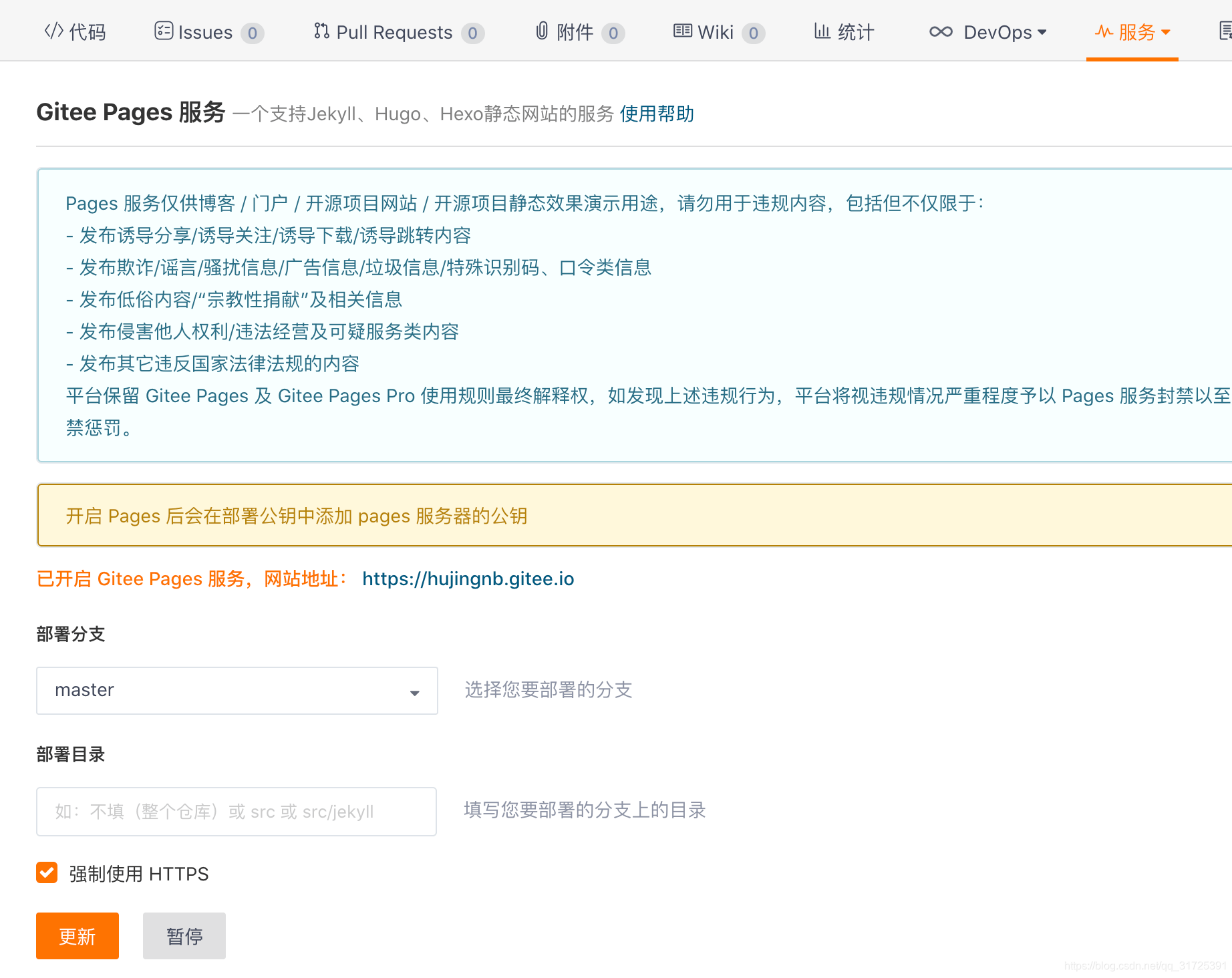Open the 统计 statistics tab
Viewport: 1232px width, 978px height.
[844, 31]
